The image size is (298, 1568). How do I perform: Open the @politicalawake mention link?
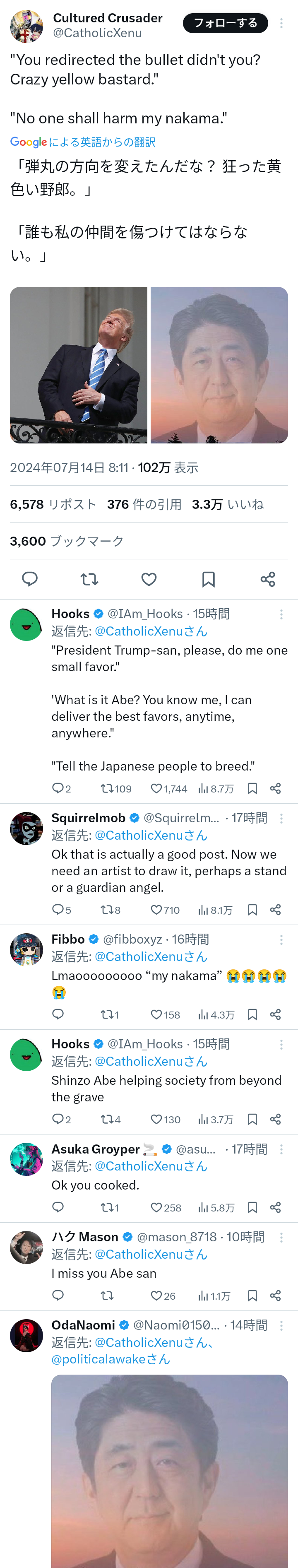coord(111,1359)
